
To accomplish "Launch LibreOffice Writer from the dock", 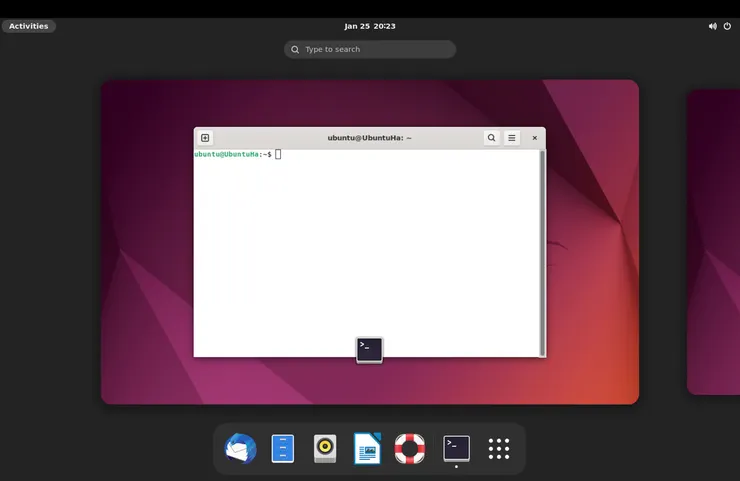I will (x=367, y=448).
